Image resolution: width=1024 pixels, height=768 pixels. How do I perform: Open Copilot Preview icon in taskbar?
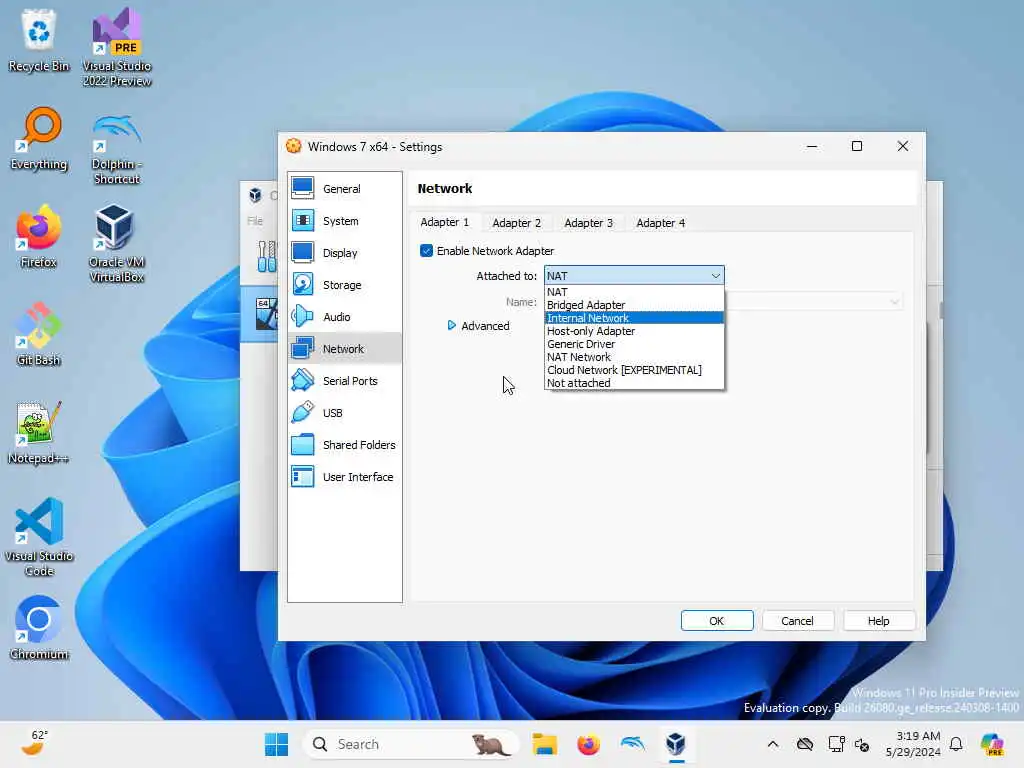click(992, 744)
